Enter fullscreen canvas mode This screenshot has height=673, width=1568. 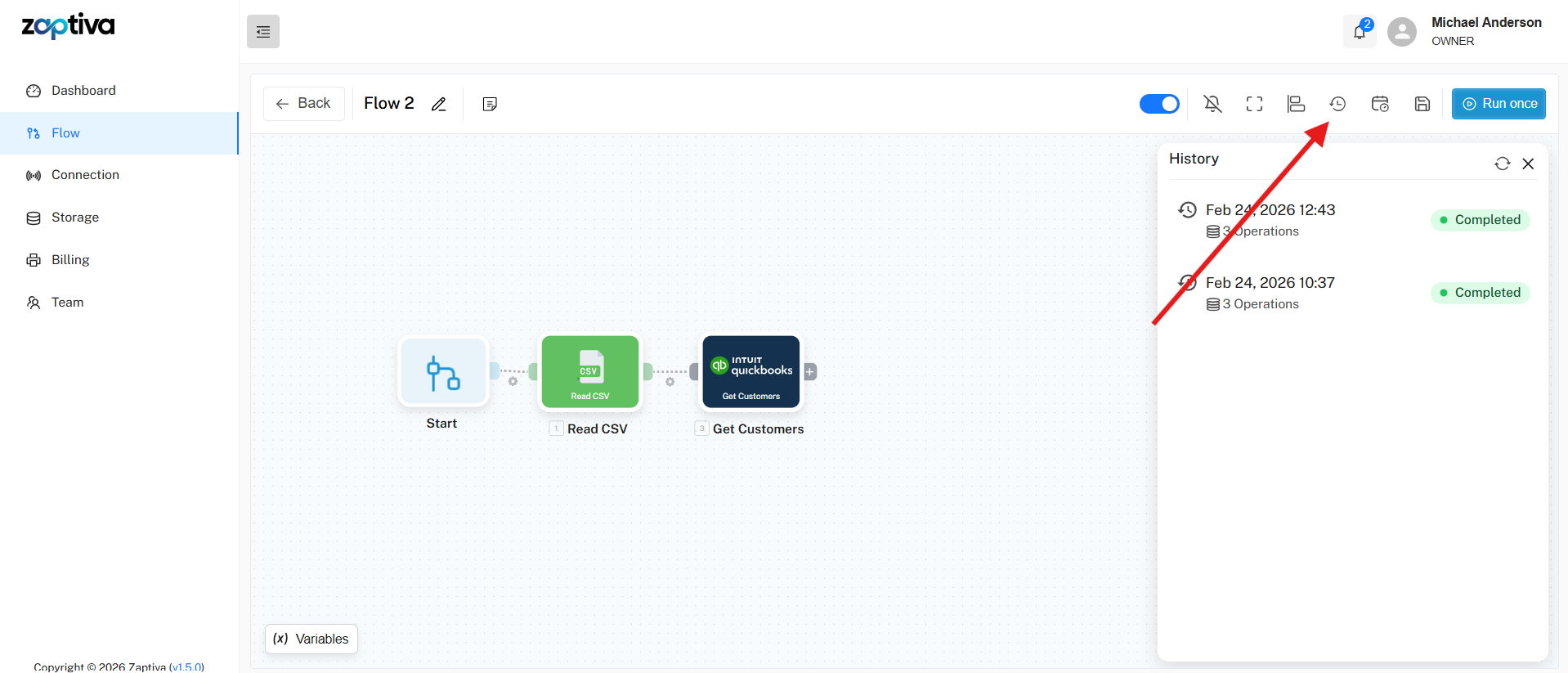(1254, 104)
